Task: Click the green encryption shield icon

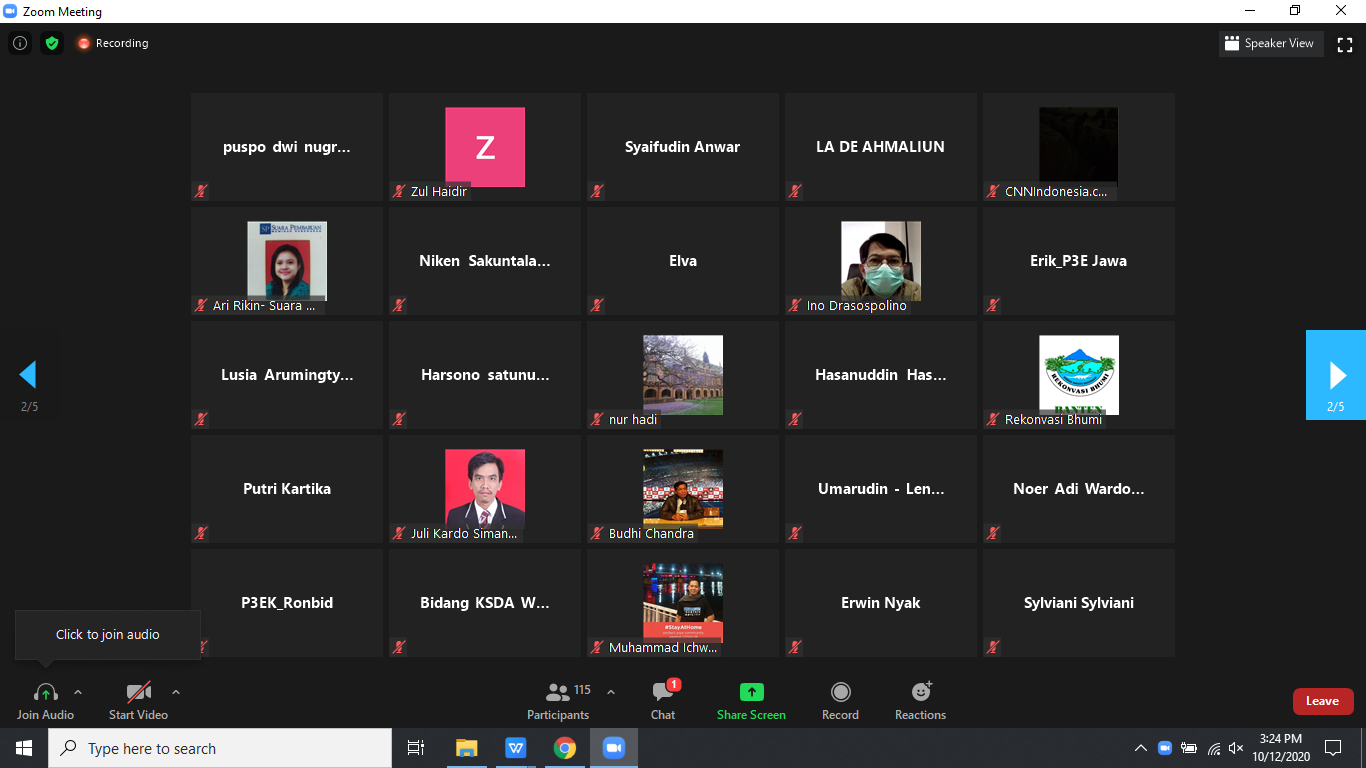Action: 52,43
